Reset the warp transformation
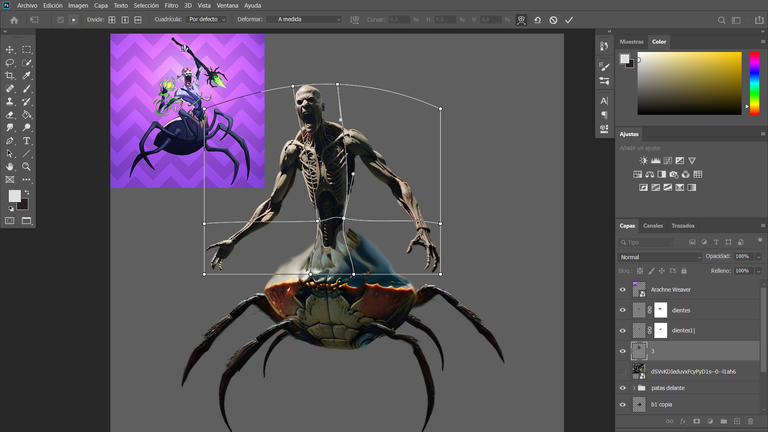This screenshot has width=768, height=432. pyautogui.click(x=537, y=20)
